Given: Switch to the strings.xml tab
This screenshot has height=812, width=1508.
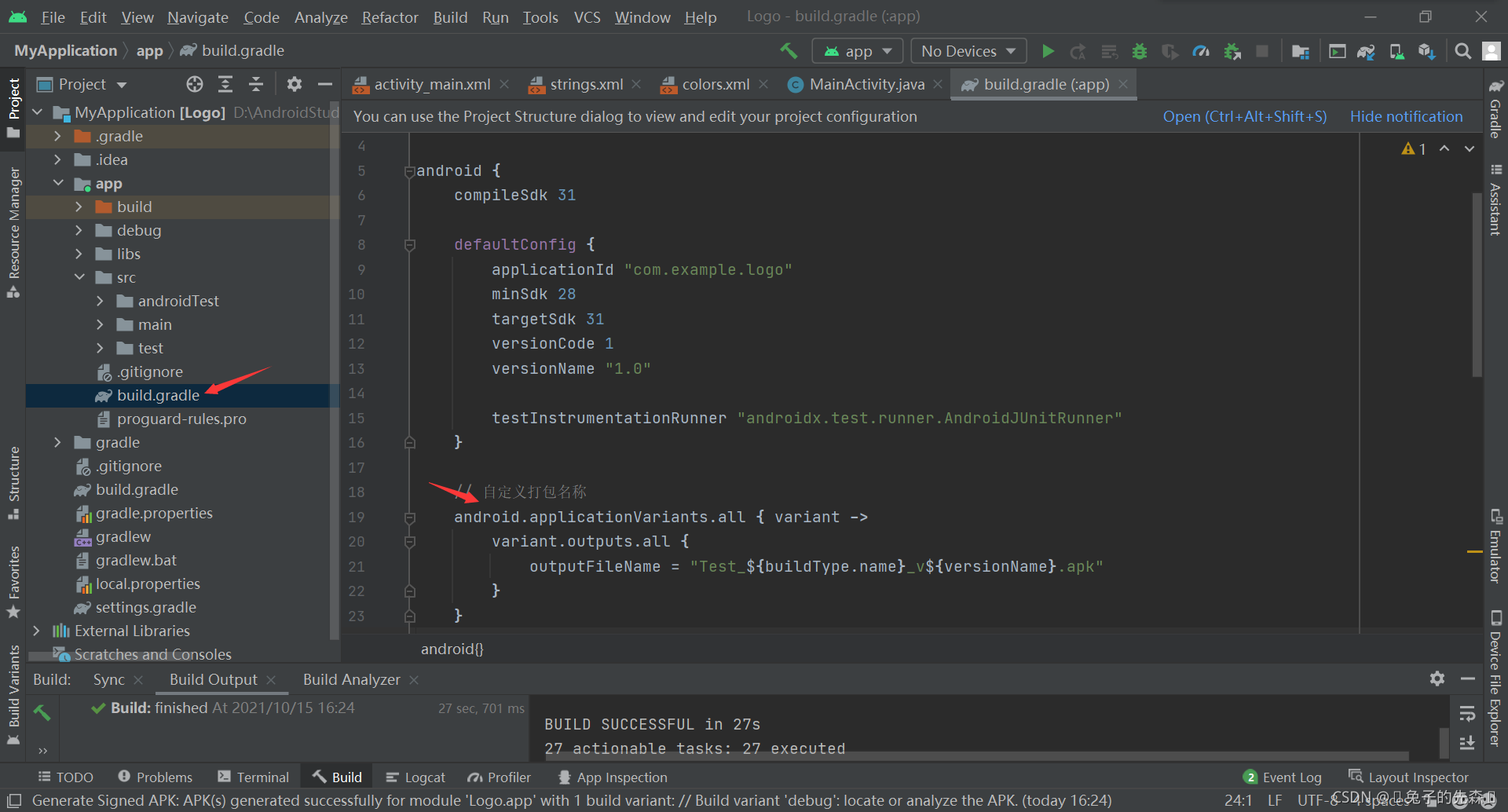Looking at the screenshot, I should point(586,84).
